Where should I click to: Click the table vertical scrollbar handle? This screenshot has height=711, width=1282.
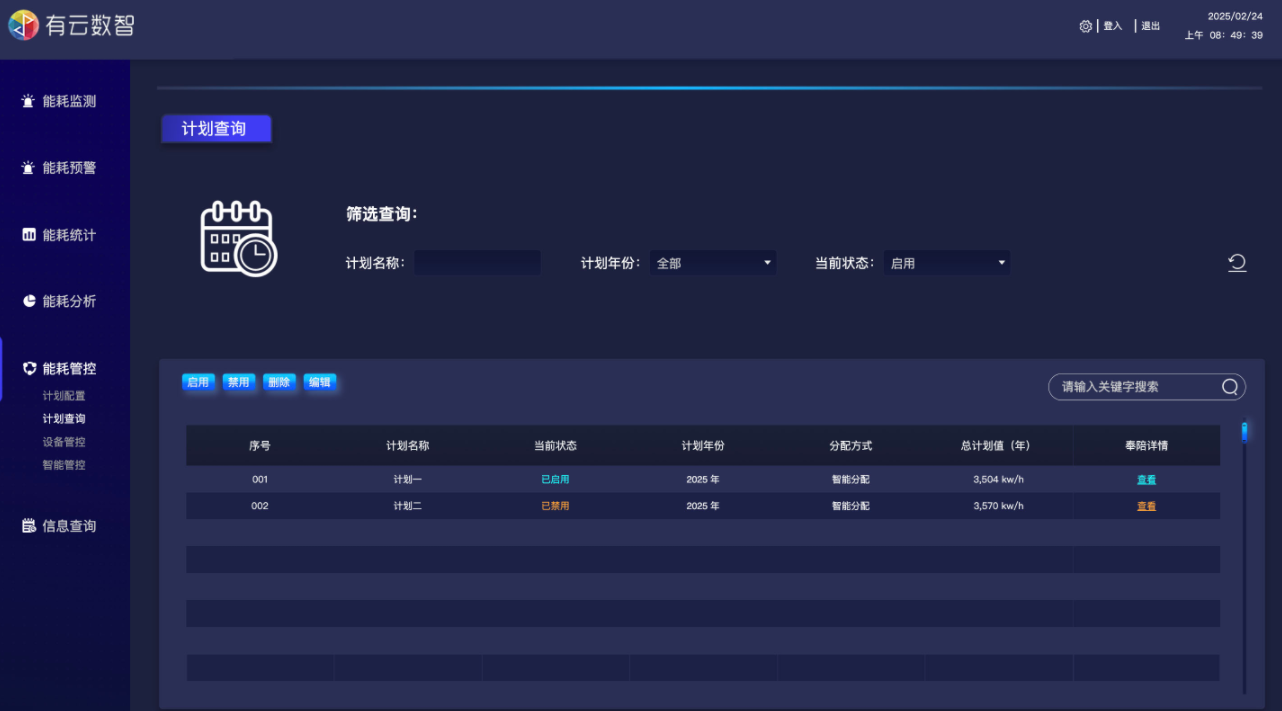tap(1244, 432)
